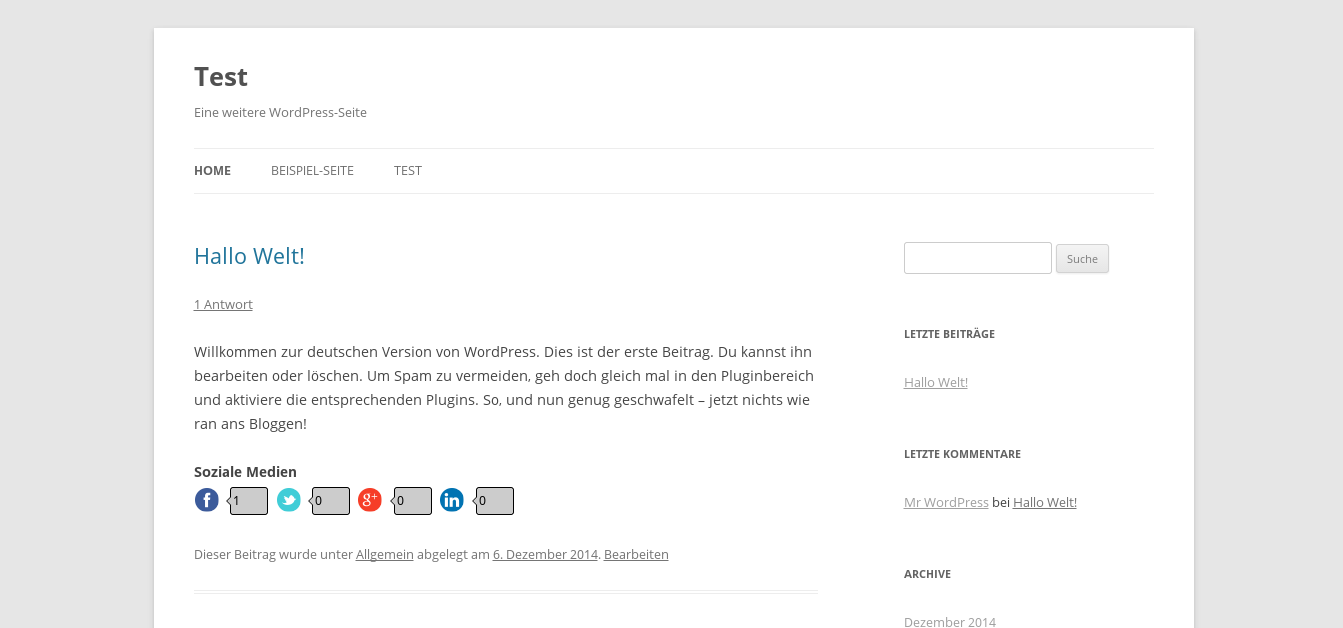Click the Twitter share counter box
1343x628 pixels.
(331, 501)
